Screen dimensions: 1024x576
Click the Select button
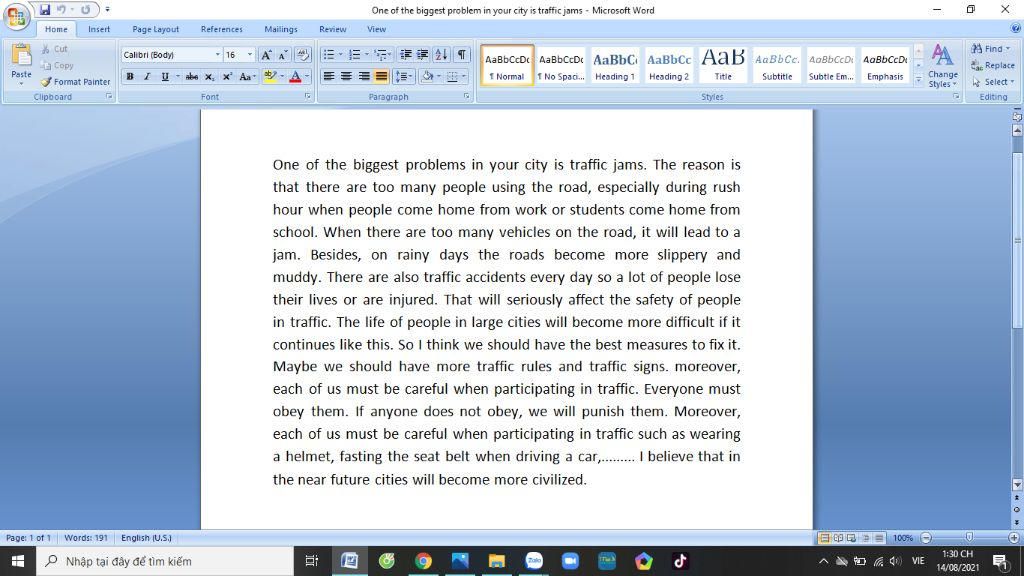pyautogui.click(x=993, y=82)
